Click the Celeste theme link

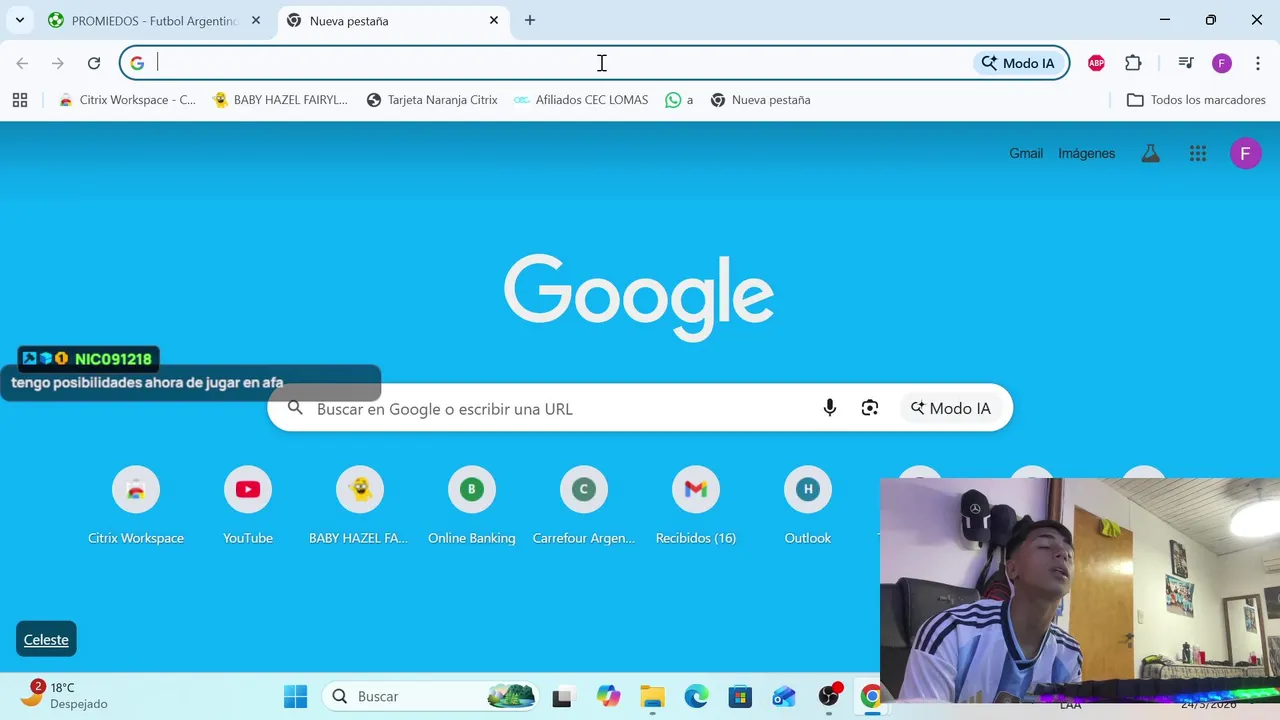pyautogui.click(x=46, y=640)
